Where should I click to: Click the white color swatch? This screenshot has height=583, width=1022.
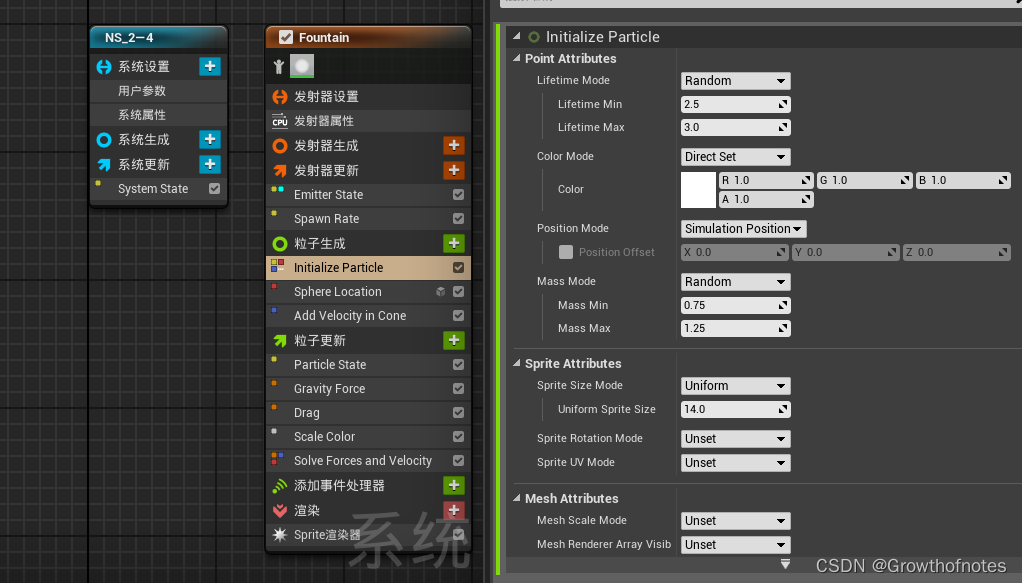point(697,189)
